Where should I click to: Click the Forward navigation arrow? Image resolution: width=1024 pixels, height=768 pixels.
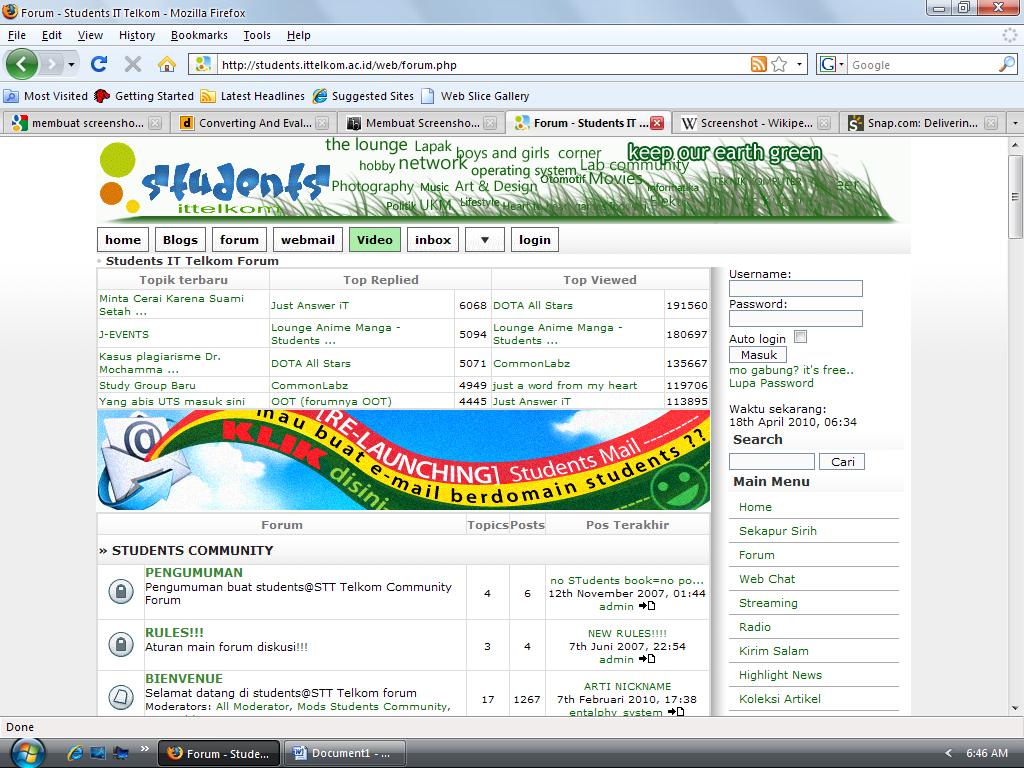[x=52, y=64]
